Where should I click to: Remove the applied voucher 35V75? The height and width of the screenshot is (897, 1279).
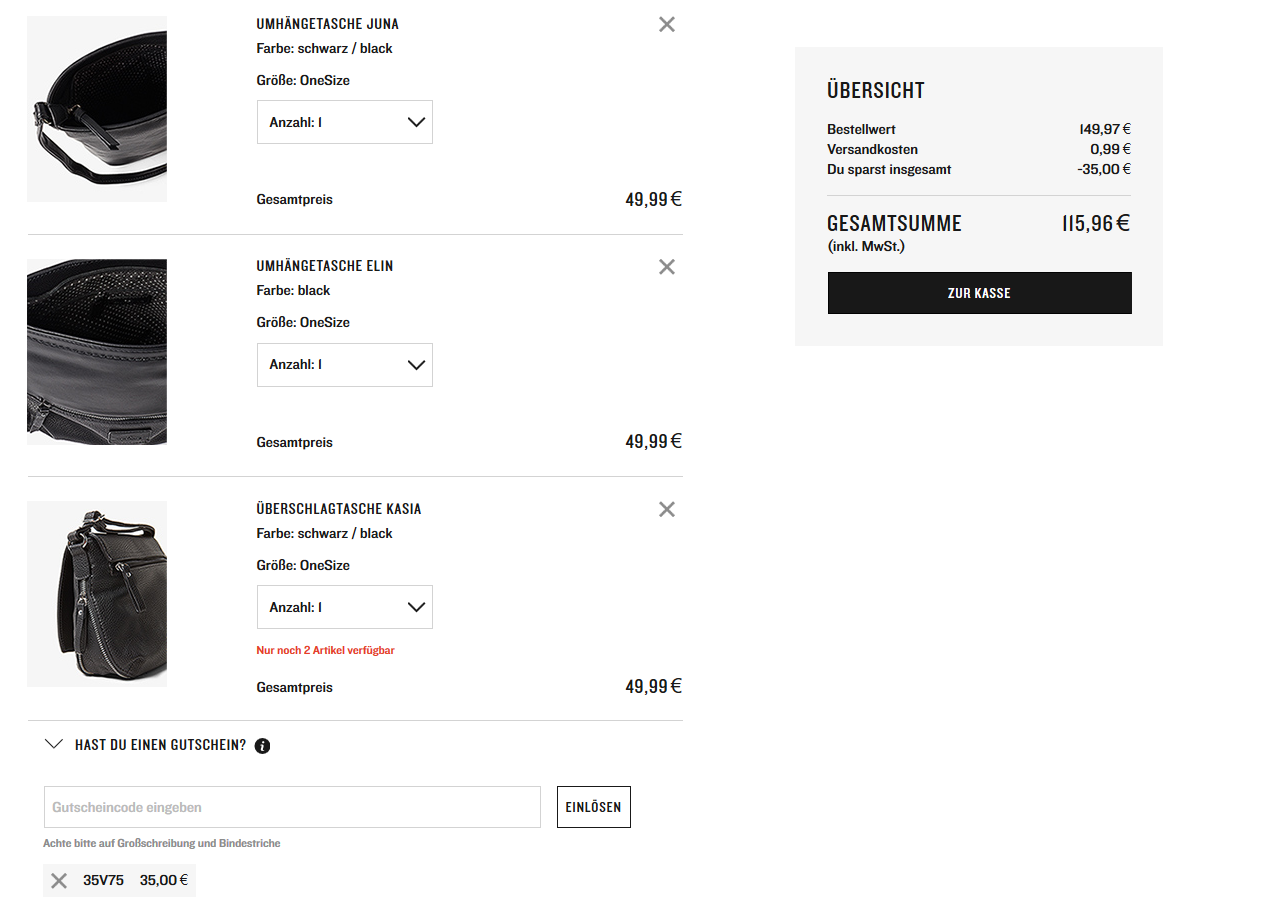pyautogui.click(x=59, y=881)
